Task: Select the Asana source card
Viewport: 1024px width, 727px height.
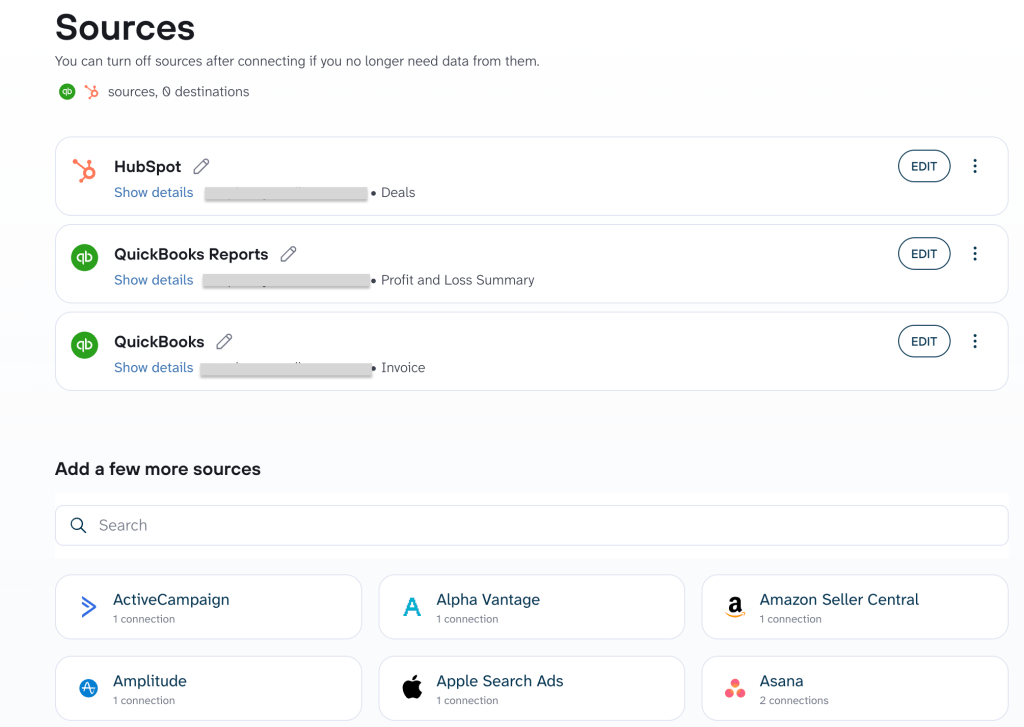Action: tap(855, 688)
